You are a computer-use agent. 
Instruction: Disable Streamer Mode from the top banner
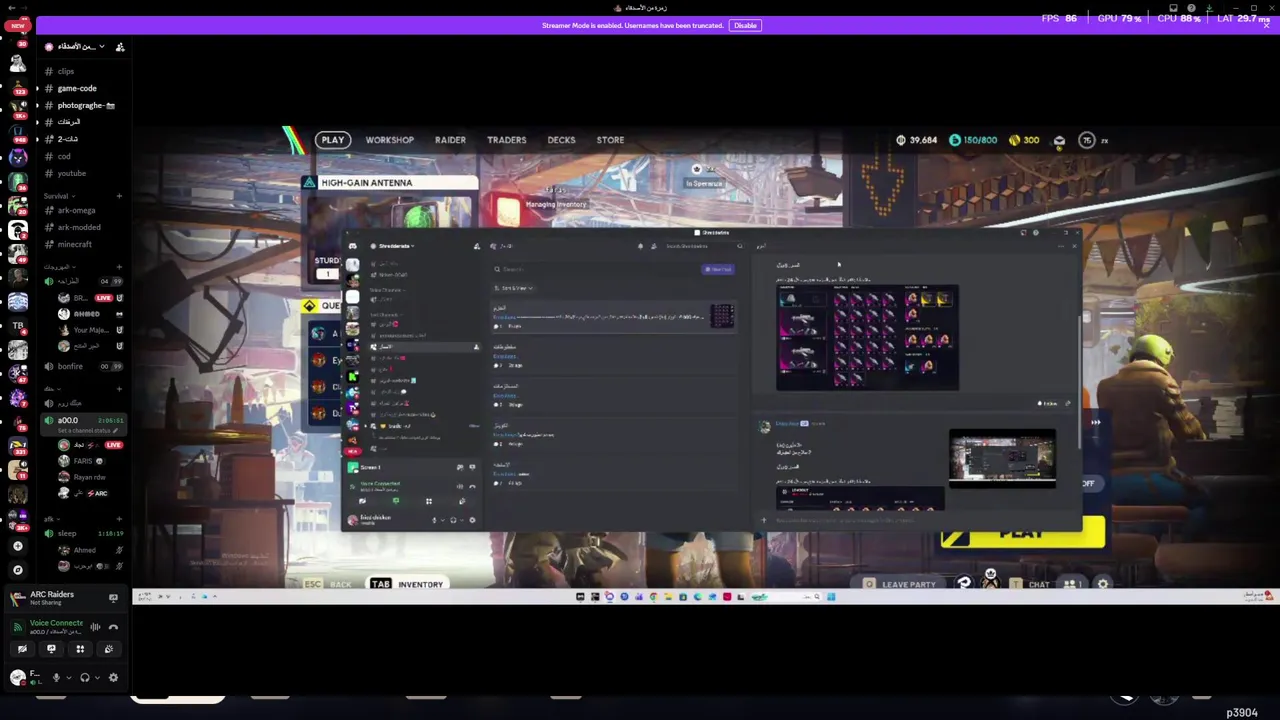pos(745,25)
